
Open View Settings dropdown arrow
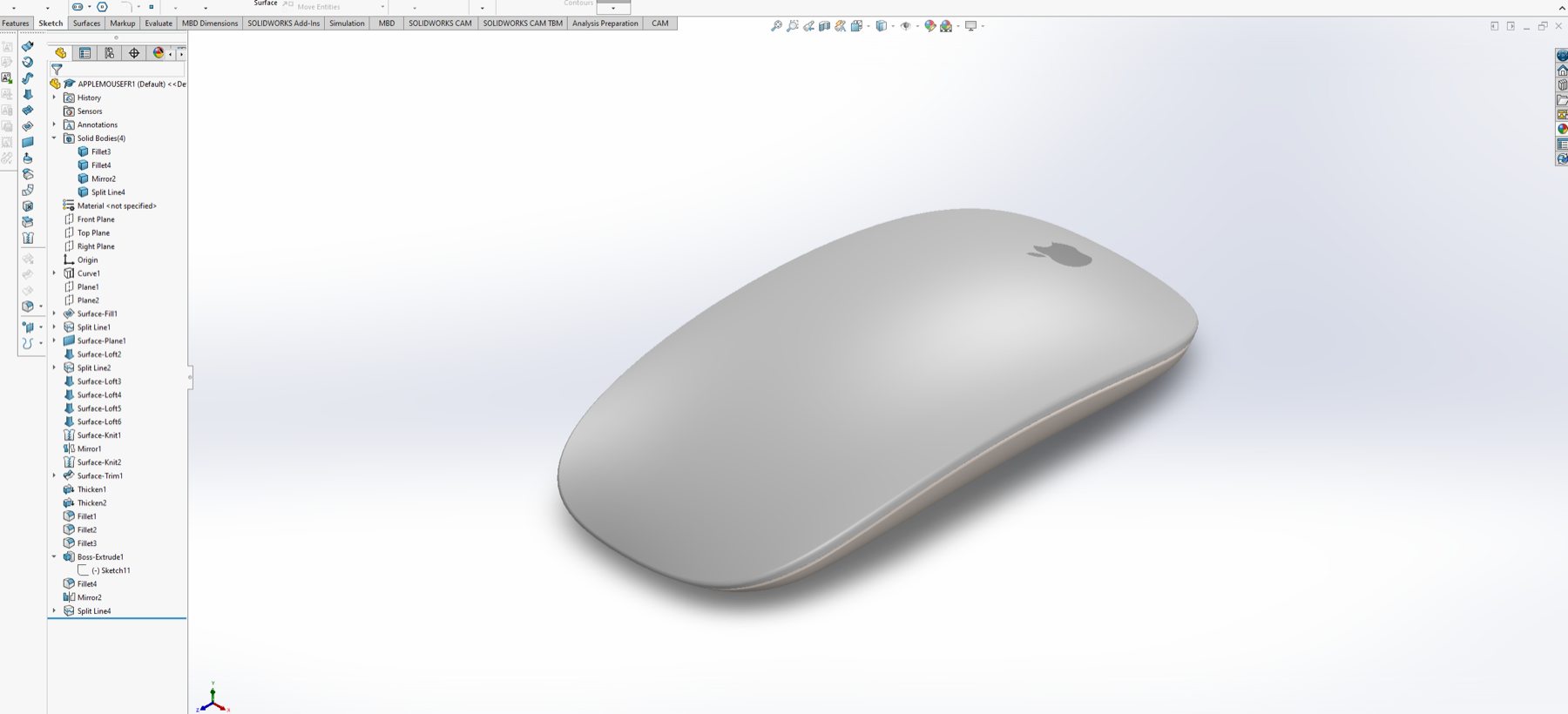[983, 26]
